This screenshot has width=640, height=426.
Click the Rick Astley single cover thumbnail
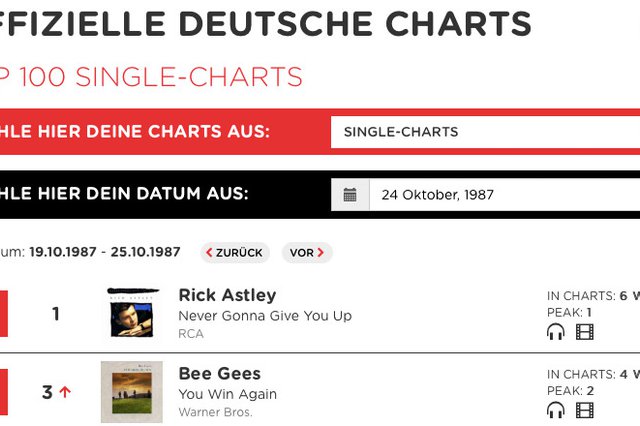tap(132, 313)
